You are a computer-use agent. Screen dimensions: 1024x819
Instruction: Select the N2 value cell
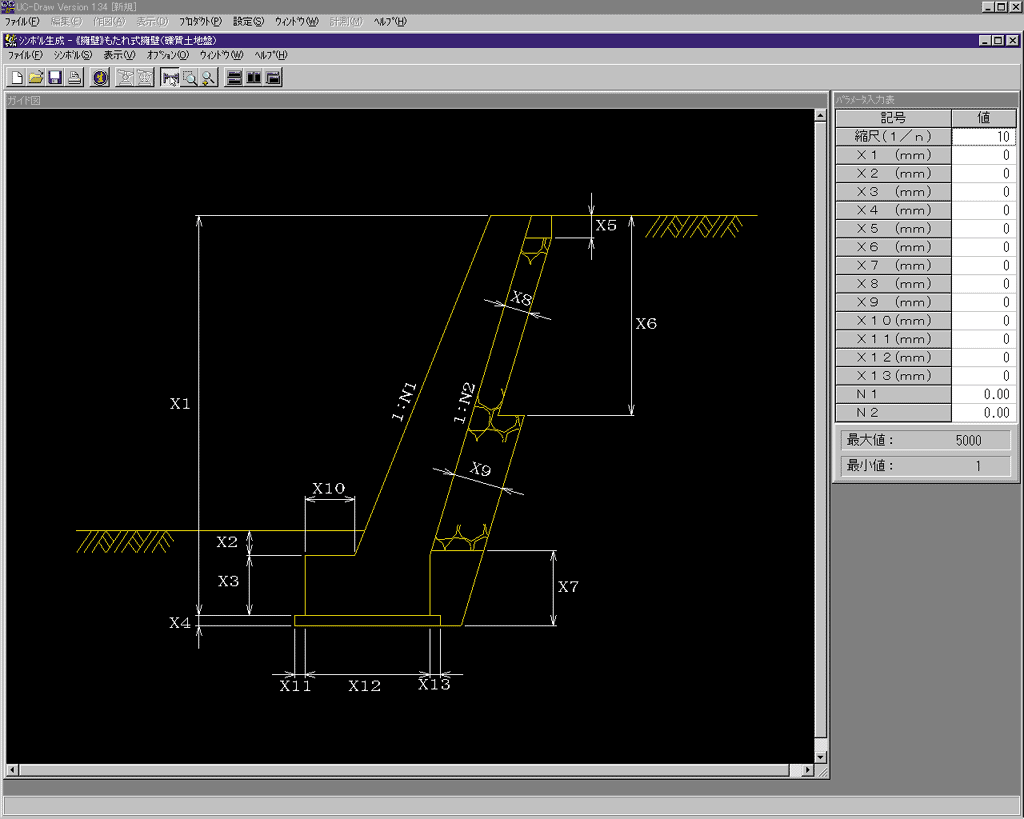tap(982, 413)
